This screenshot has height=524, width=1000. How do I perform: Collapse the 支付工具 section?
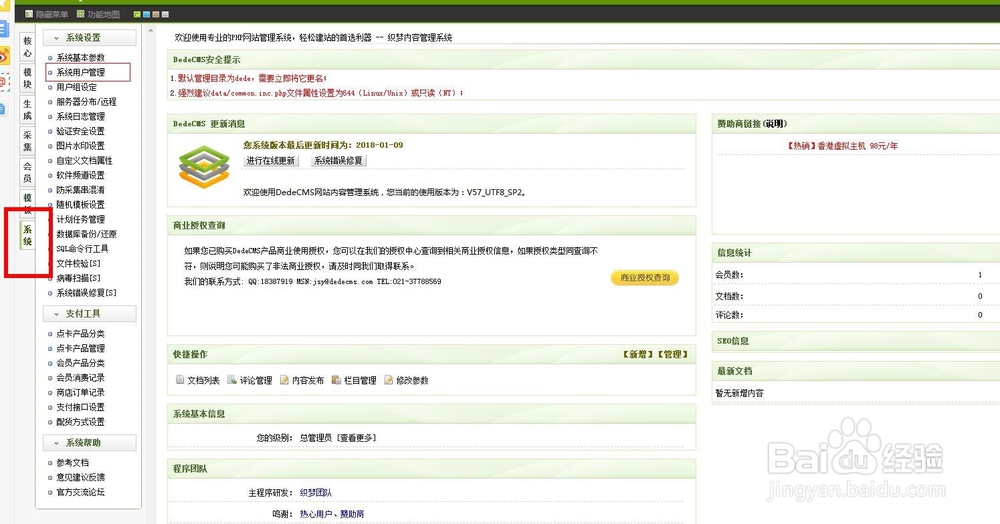point(90,314)
